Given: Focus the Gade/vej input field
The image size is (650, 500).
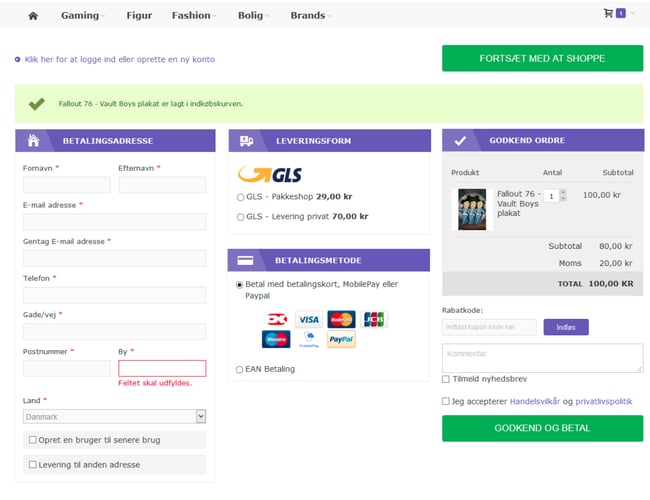Looking at the screenshot, I should (114, 332).
